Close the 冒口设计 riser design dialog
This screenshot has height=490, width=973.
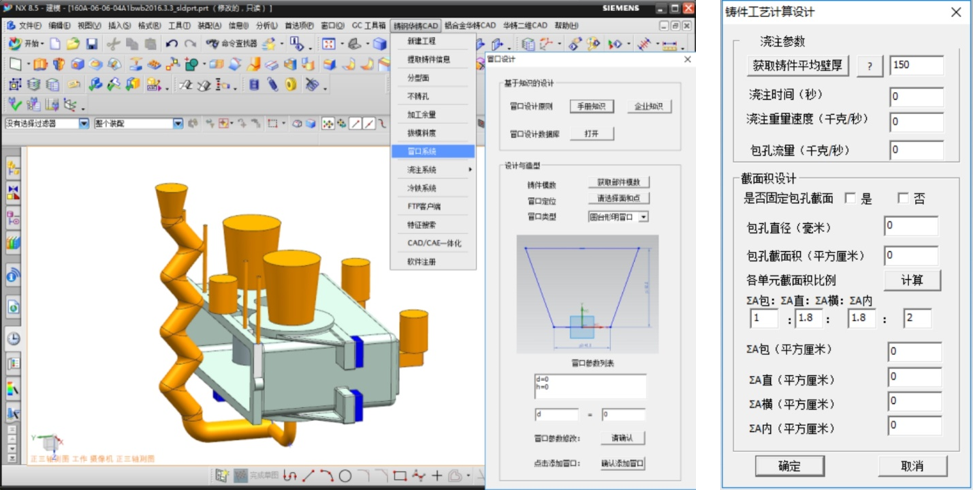point(687,59)
